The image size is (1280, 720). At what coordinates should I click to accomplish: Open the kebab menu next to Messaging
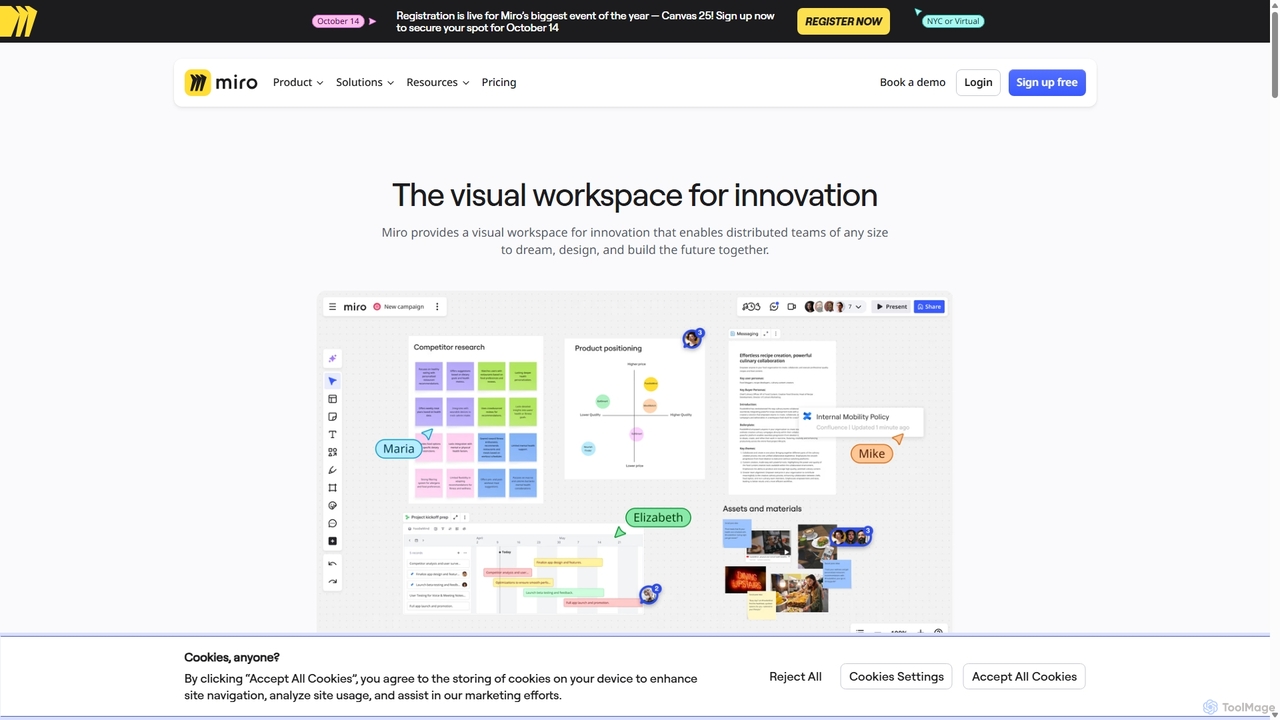point(776,334)
